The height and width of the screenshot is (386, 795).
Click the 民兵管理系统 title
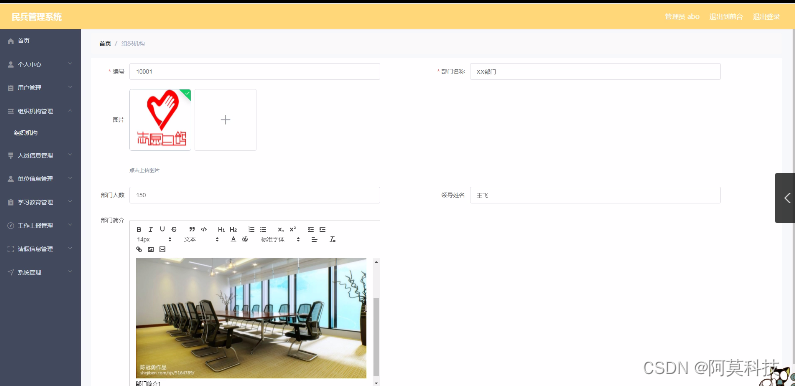(37, 17)
